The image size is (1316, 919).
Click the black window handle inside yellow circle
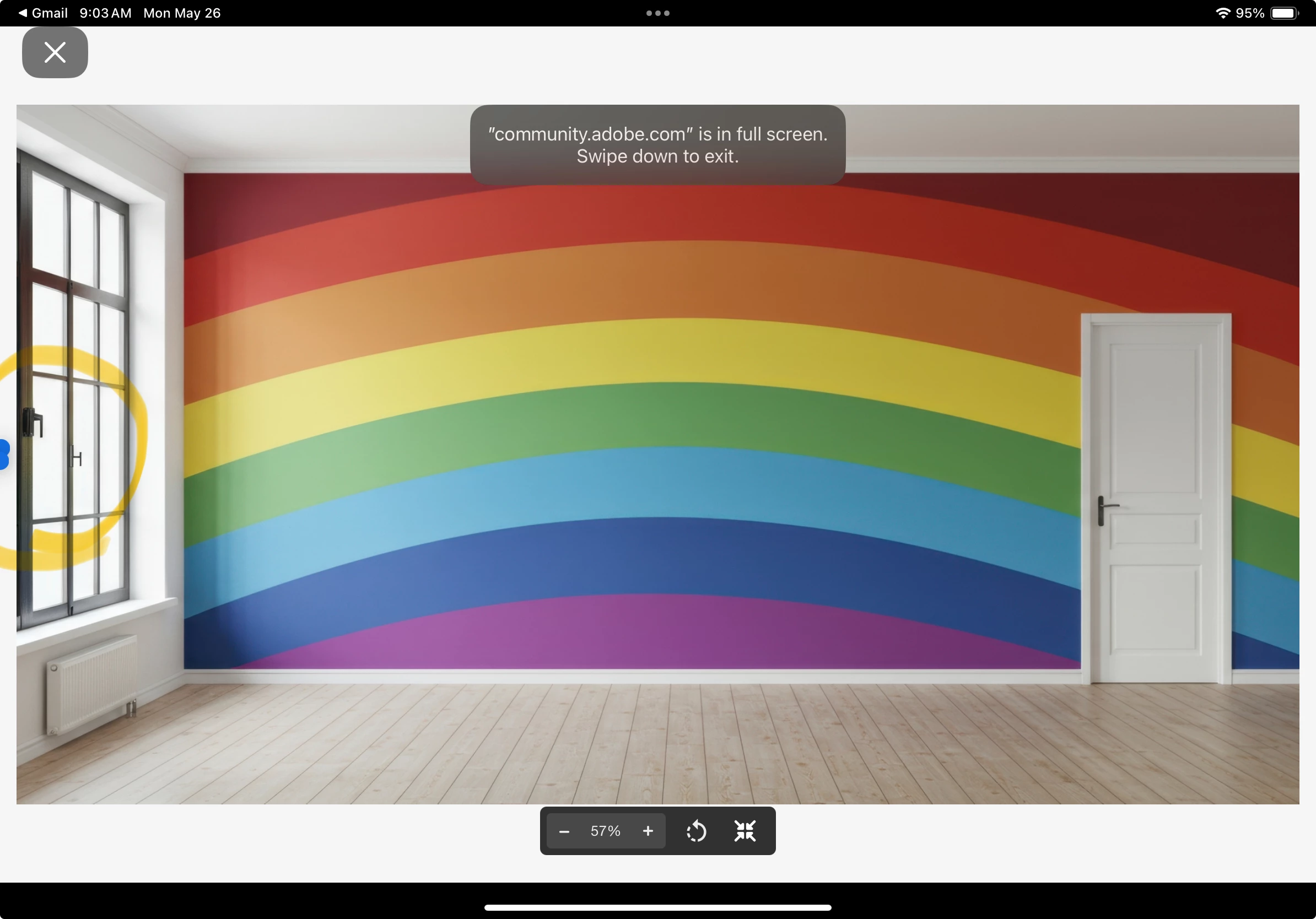pyautogui.click(x=33, y=423)
